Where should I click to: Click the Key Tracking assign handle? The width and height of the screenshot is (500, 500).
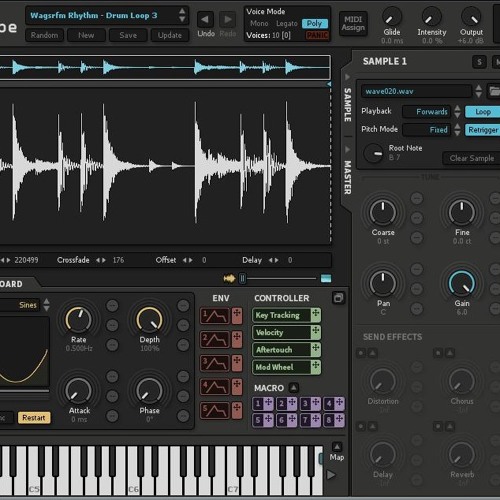[315, 315]
